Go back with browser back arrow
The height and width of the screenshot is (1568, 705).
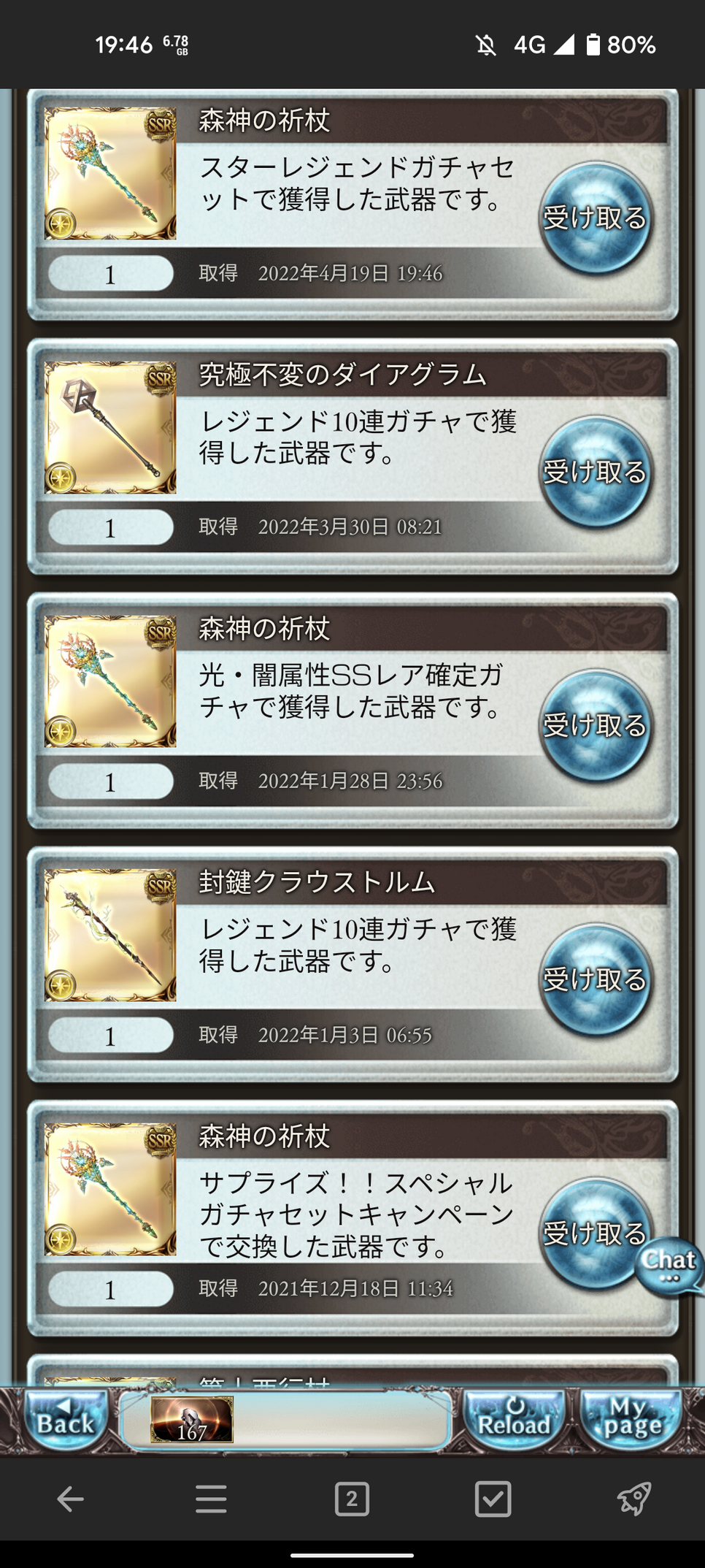click(x=70, y=1499)
